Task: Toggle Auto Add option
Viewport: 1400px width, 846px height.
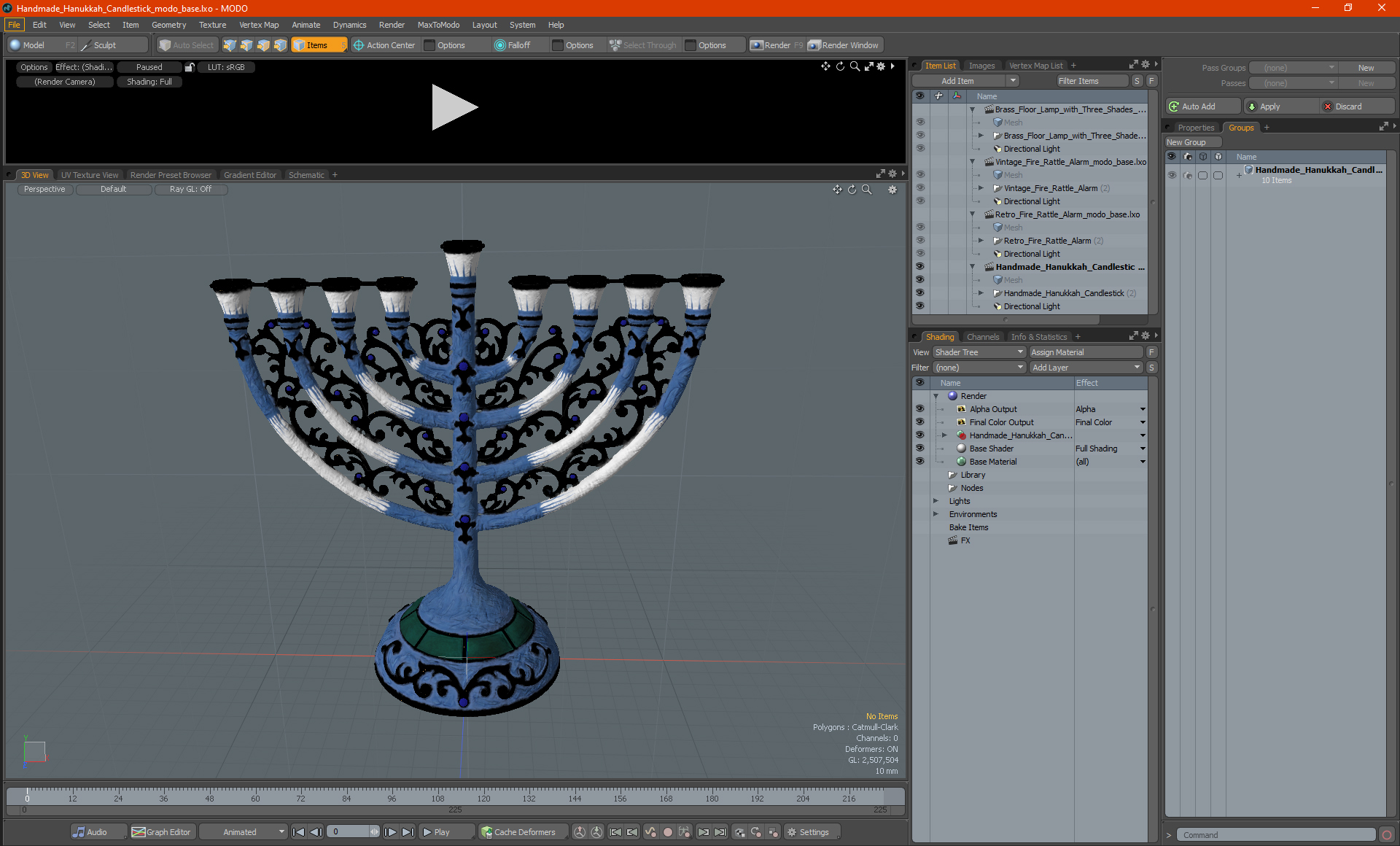Action: [1202, 106]
